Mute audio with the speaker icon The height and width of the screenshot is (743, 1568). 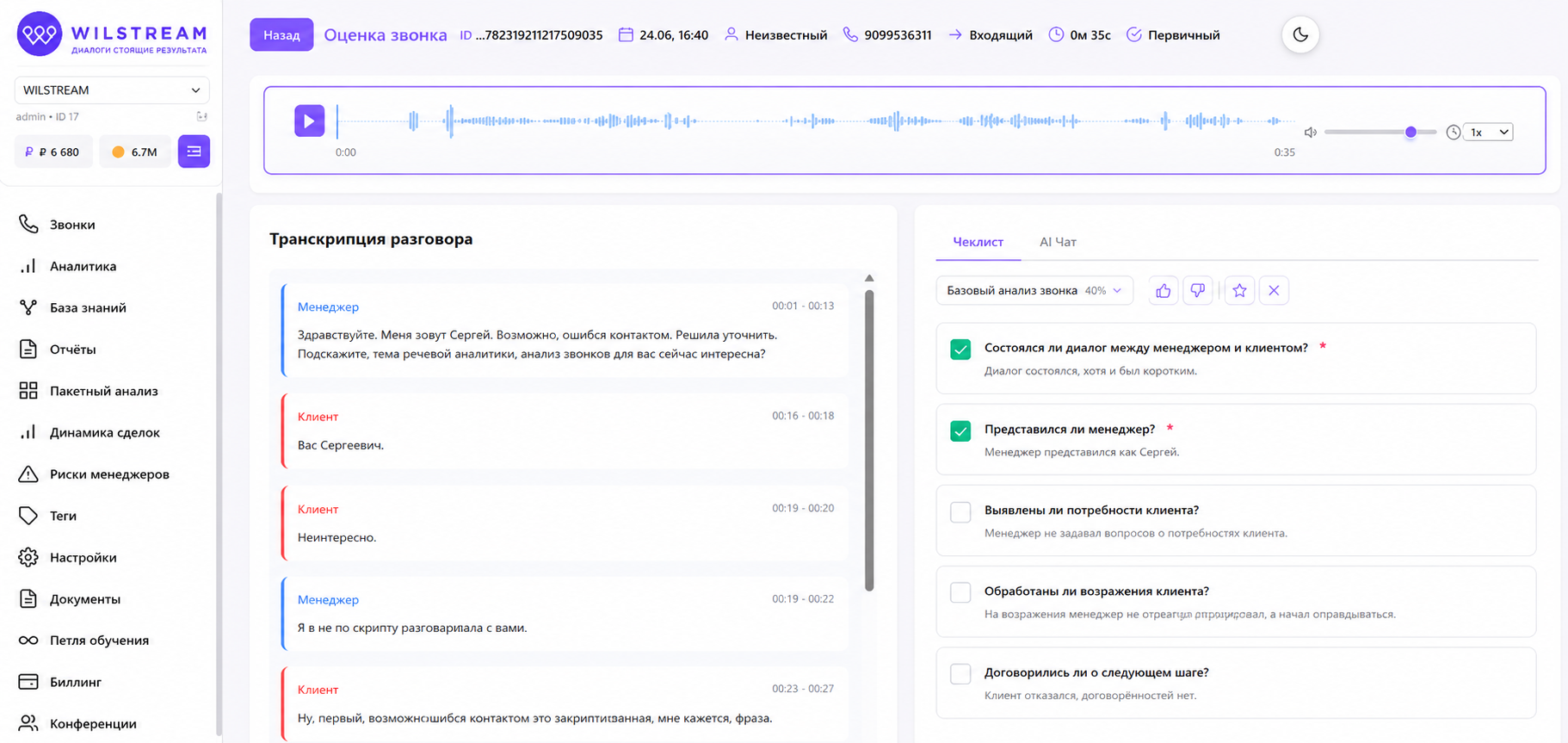1310,133
